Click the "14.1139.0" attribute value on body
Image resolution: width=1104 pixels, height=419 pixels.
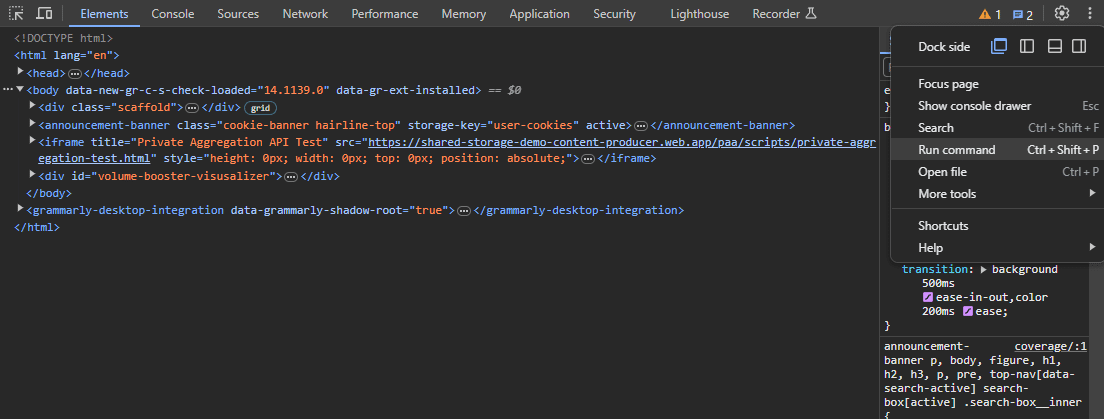click(294, 90)
